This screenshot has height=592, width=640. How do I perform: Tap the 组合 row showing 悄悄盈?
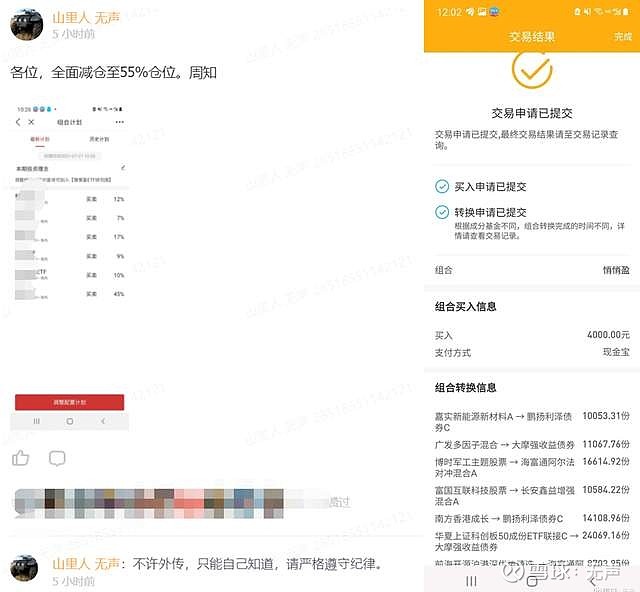[x=532, y=270]
